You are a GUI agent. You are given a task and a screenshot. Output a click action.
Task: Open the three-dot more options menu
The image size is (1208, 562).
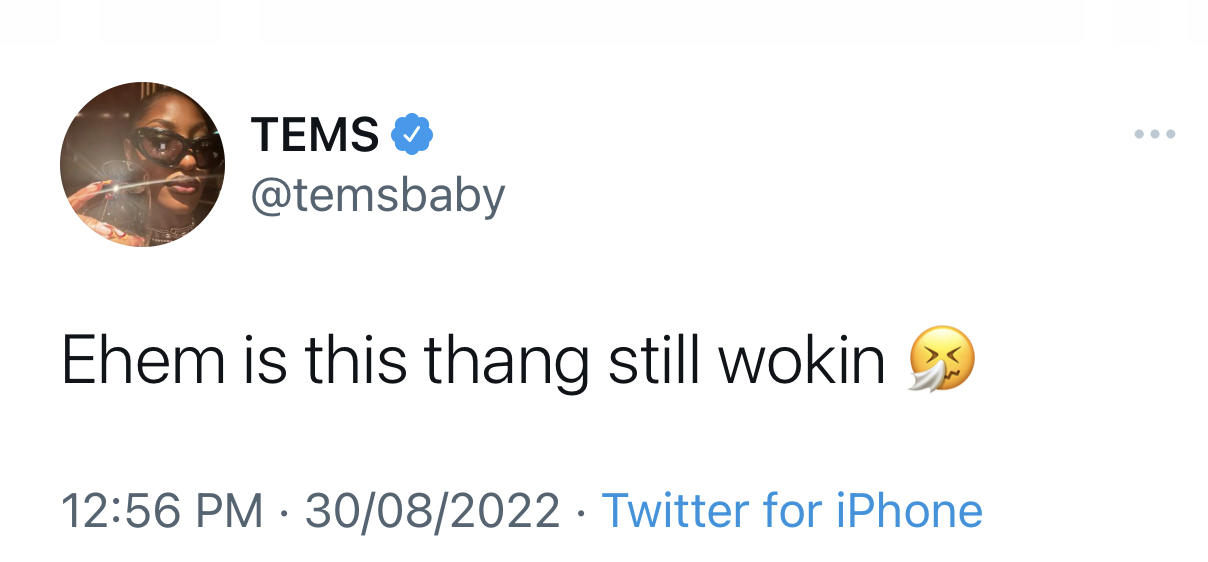[1155, 134]
